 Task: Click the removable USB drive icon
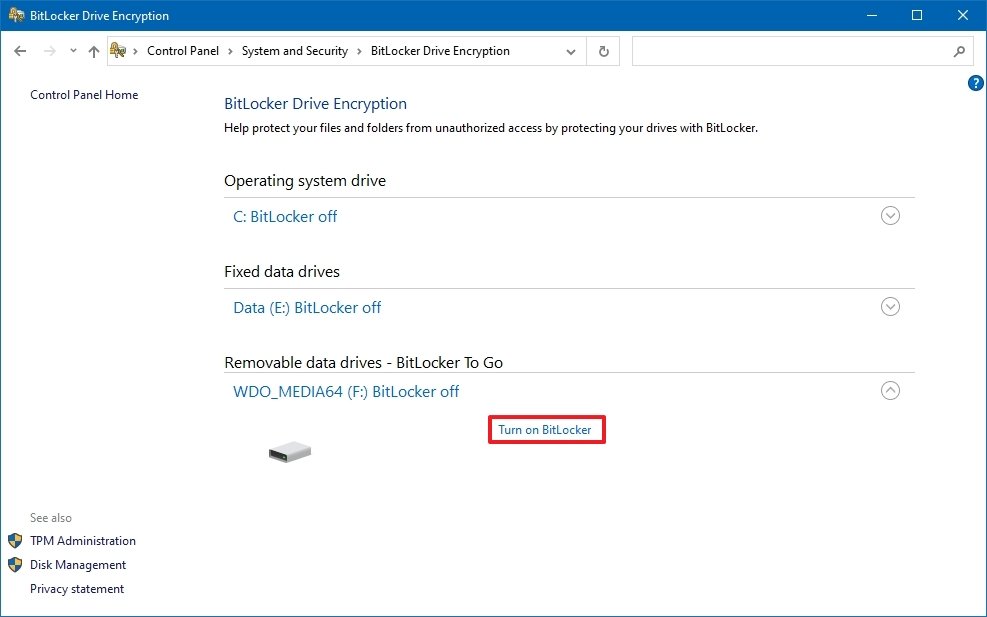click(289, 451)
